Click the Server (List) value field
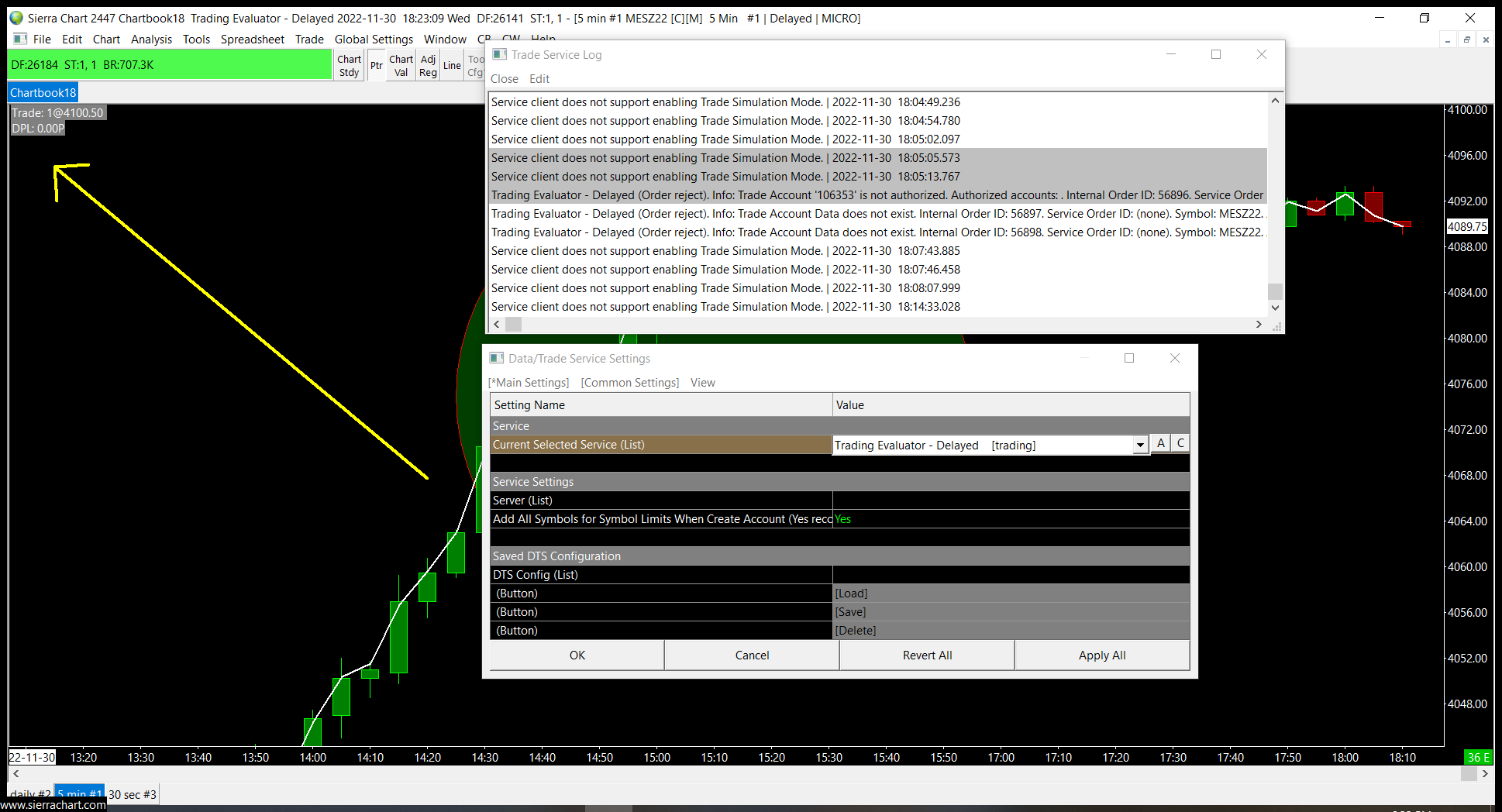 [1011, 501]
